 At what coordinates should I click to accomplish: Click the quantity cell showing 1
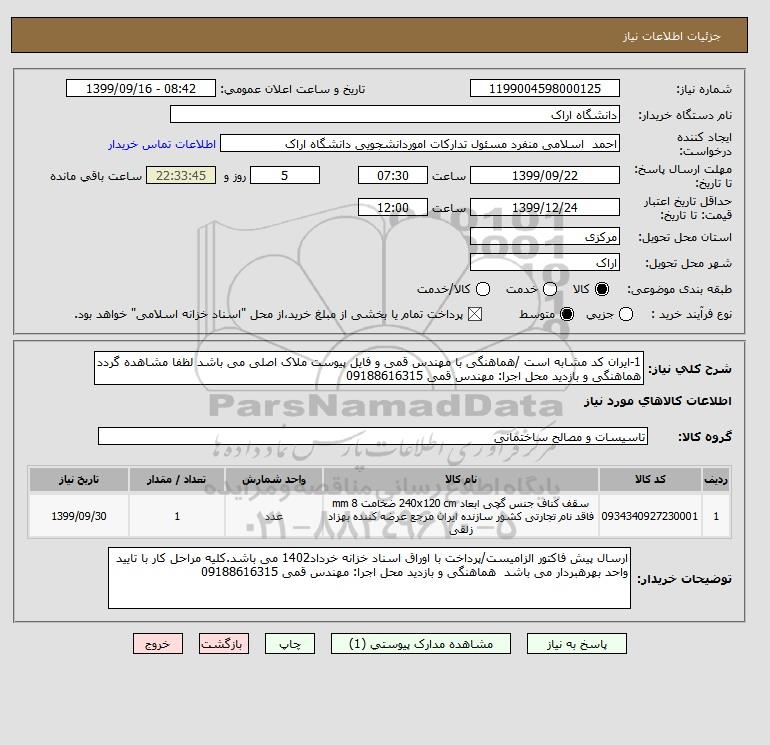click(x=177, y=516)
